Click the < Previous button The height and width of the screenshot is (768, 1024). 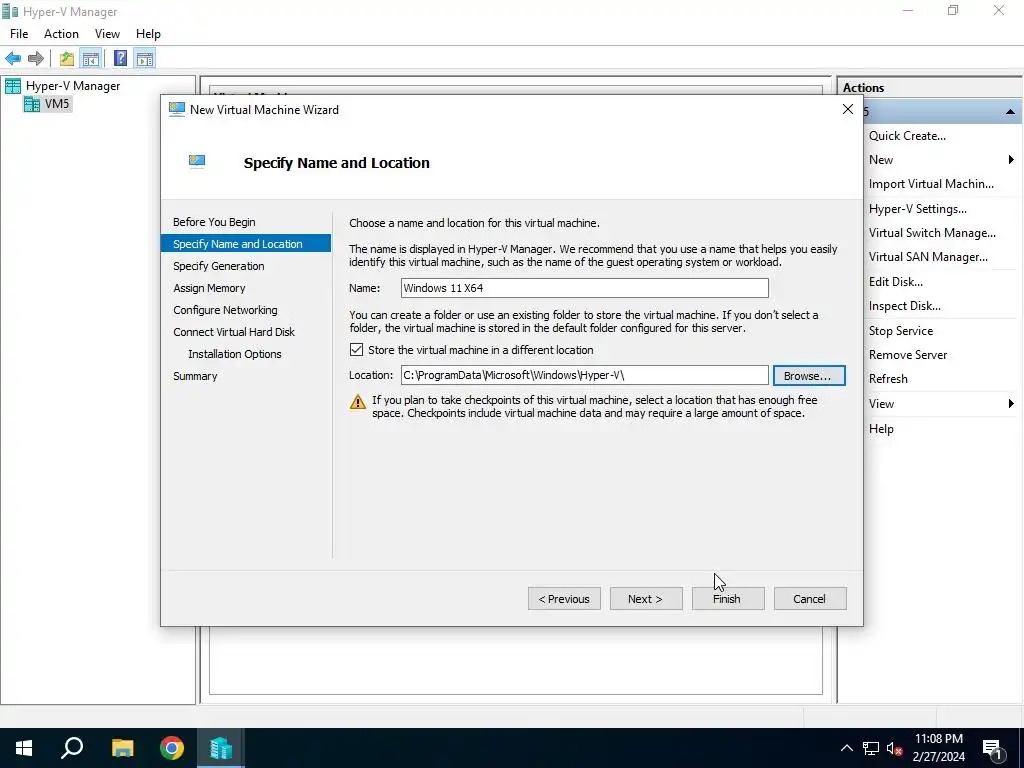(564, 599)
